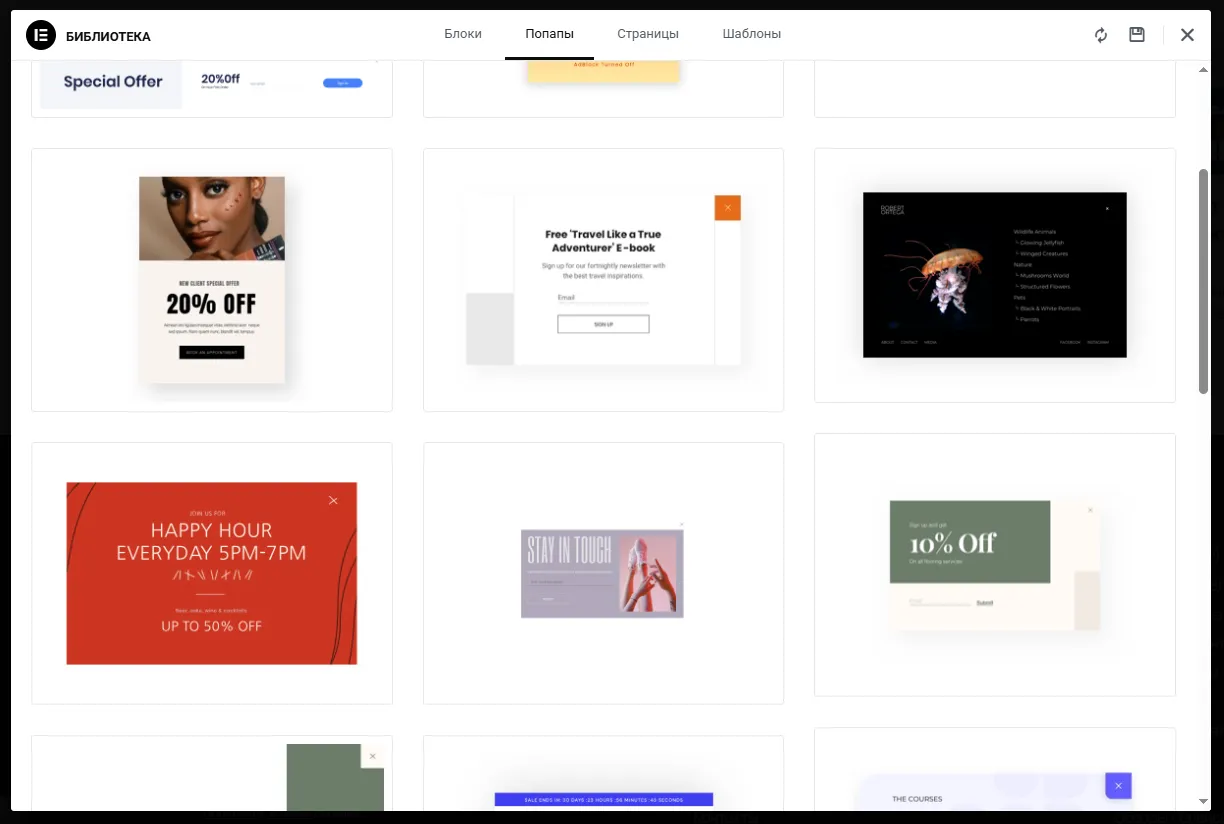Open the save template icon
This screenshot has width=1224, height=824.
[1137, 35]
